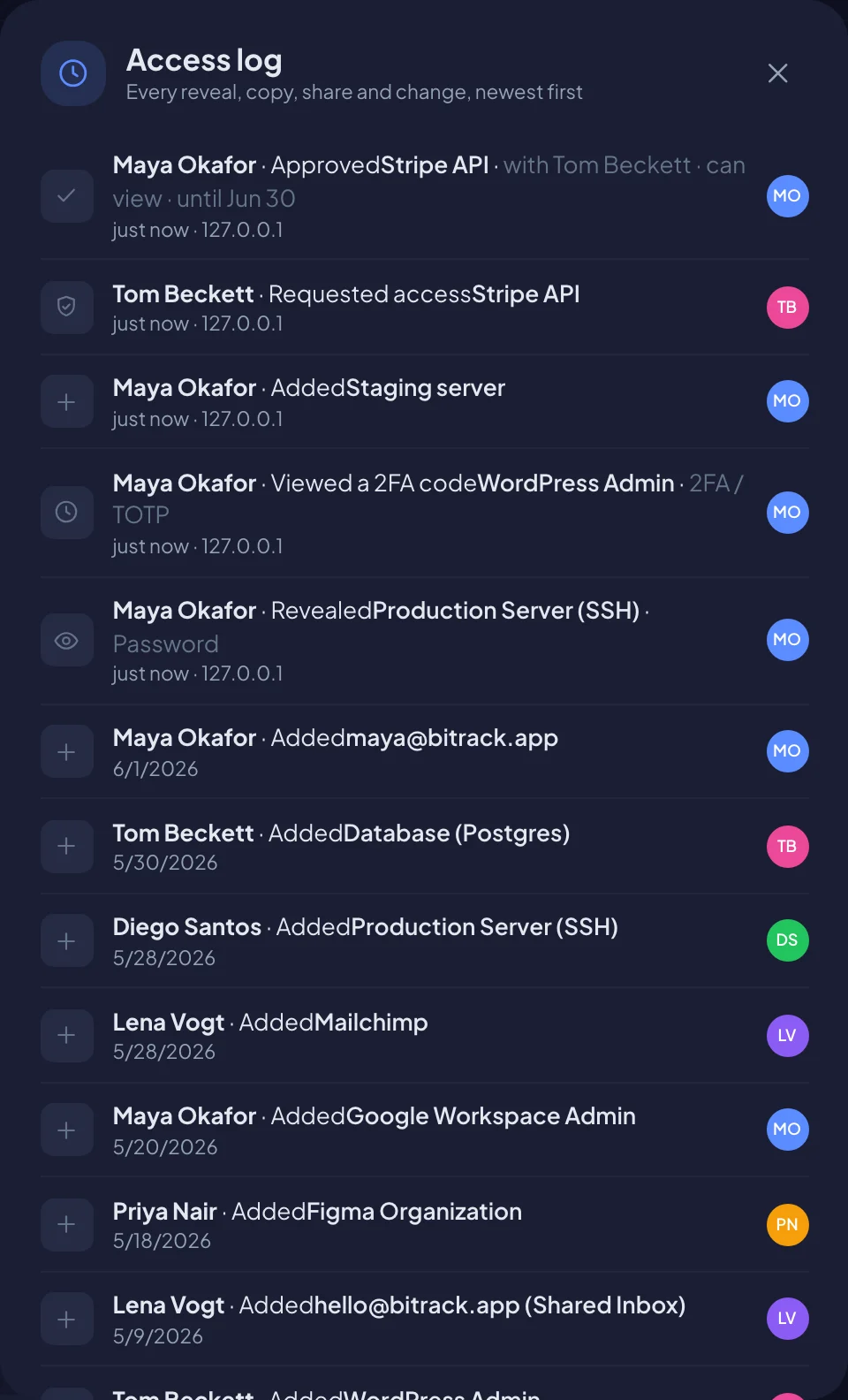Image resolution: width=848 pixels, height=1400 pixels.
Task: Select 'Maya Okafor · Added Staging server' text
Action: pos(309,388)
